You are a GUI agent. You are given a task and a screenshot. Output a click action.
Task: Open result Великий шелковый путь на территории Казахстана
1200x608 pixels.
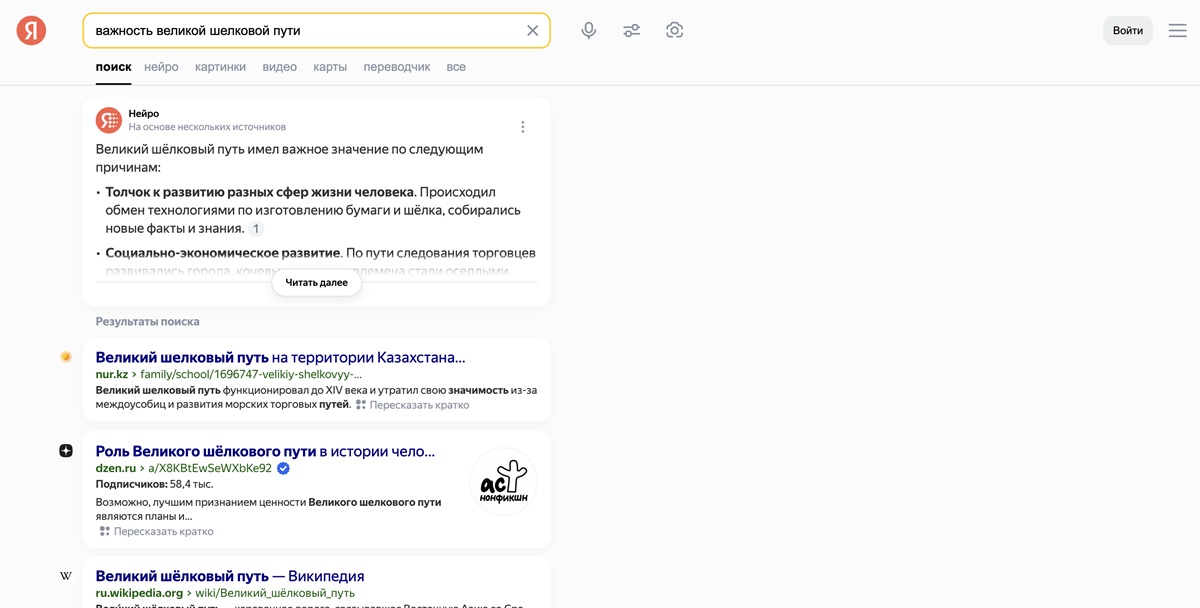(280, 357)
